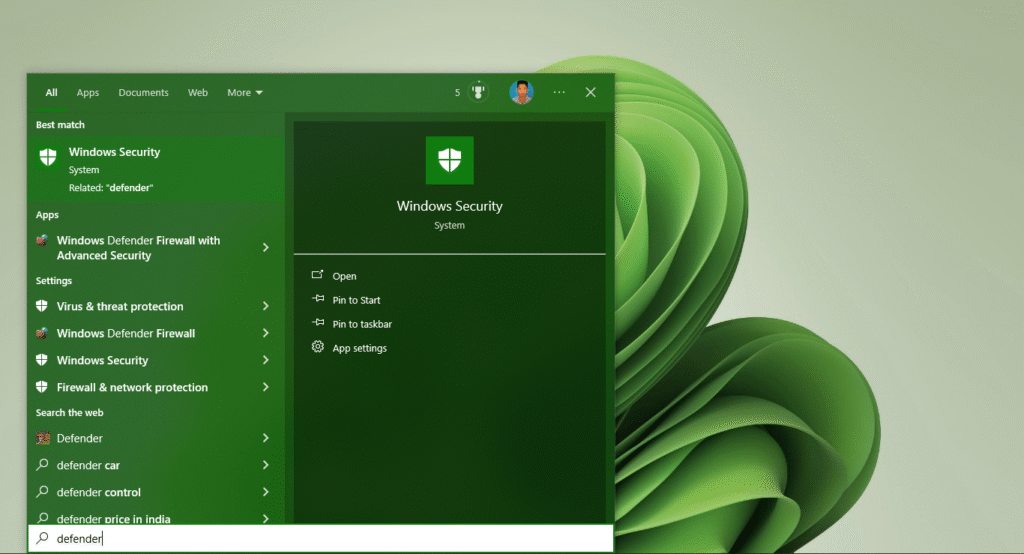The image size is (1024, 554).
Task: Open the three-dot options menu
Action: click(559, 92)
